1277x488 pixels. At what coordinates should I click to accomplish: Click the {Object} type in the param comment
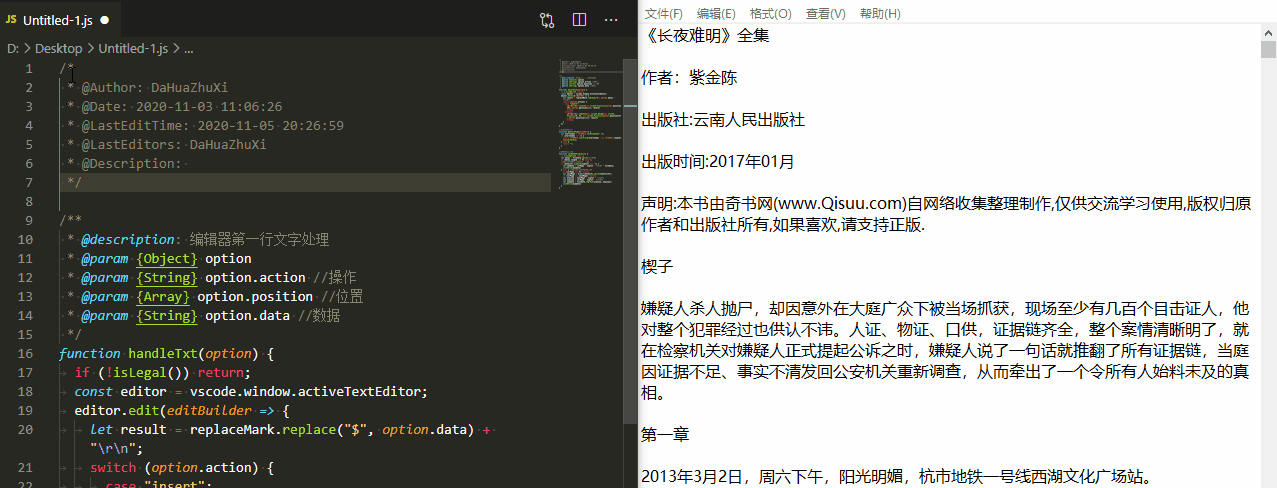click(x=166, y=258)
